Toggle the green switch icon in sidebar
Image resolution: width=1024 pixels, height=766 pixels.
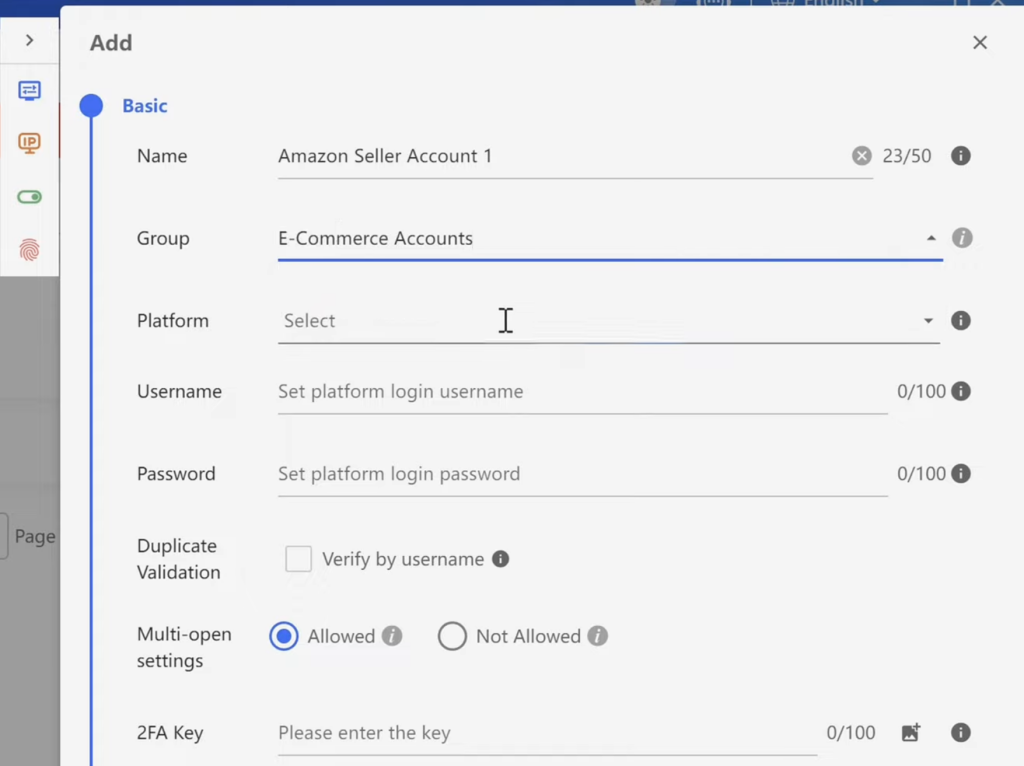point(29,197)
